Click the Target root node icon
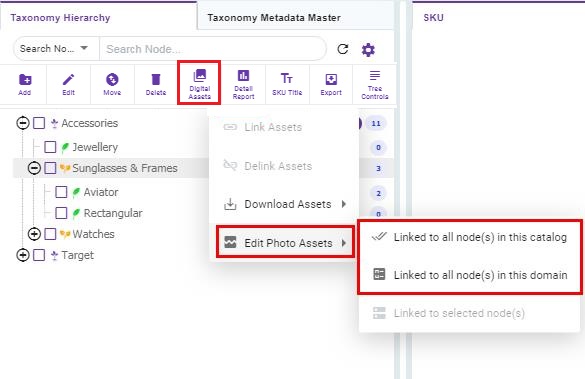The width and height of the screenshot is (585, 379). click(54, 255)
